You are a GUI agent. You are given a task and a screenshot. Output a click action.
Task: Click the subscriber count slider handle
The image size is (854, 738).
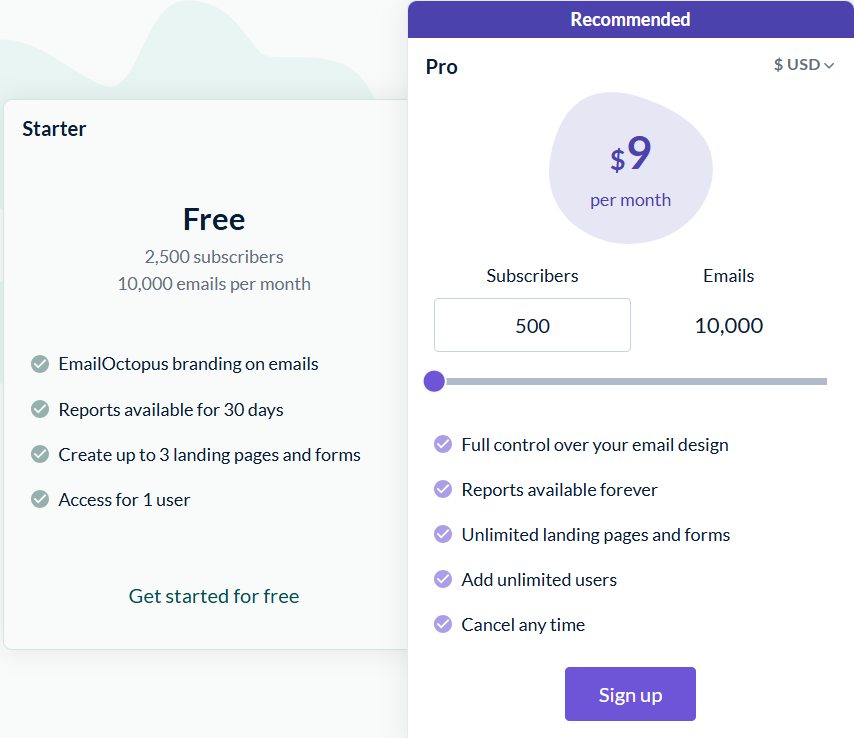pos(435,381)
